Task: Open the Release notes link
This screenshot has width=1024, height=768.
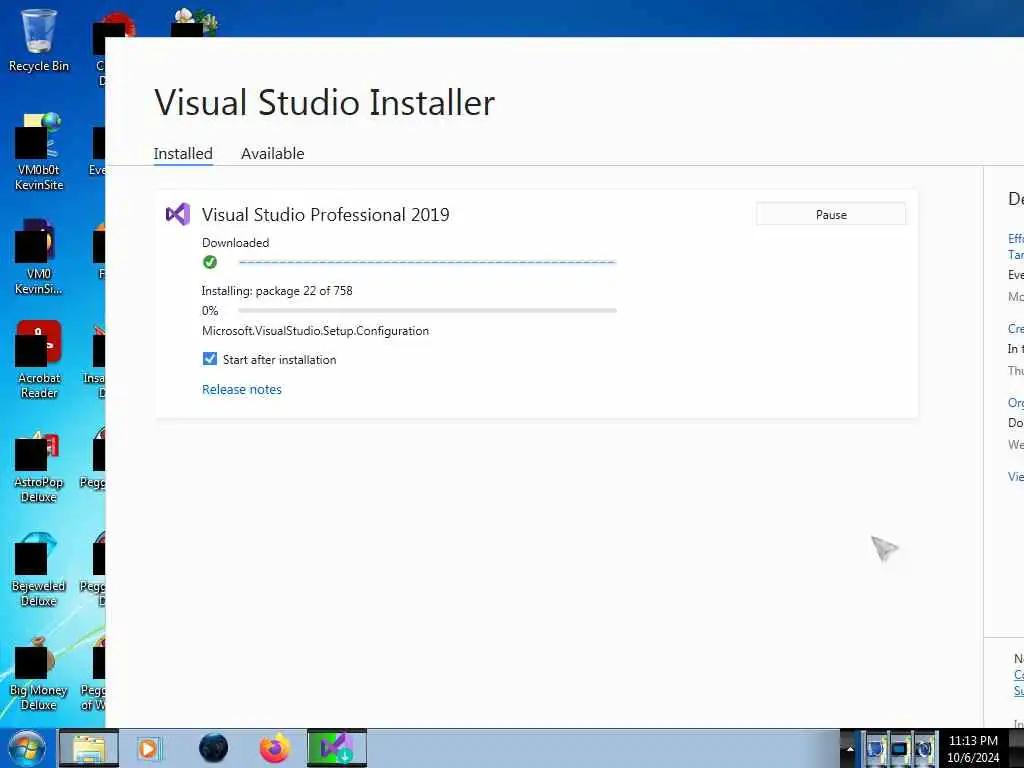Action: pos(242,389)
